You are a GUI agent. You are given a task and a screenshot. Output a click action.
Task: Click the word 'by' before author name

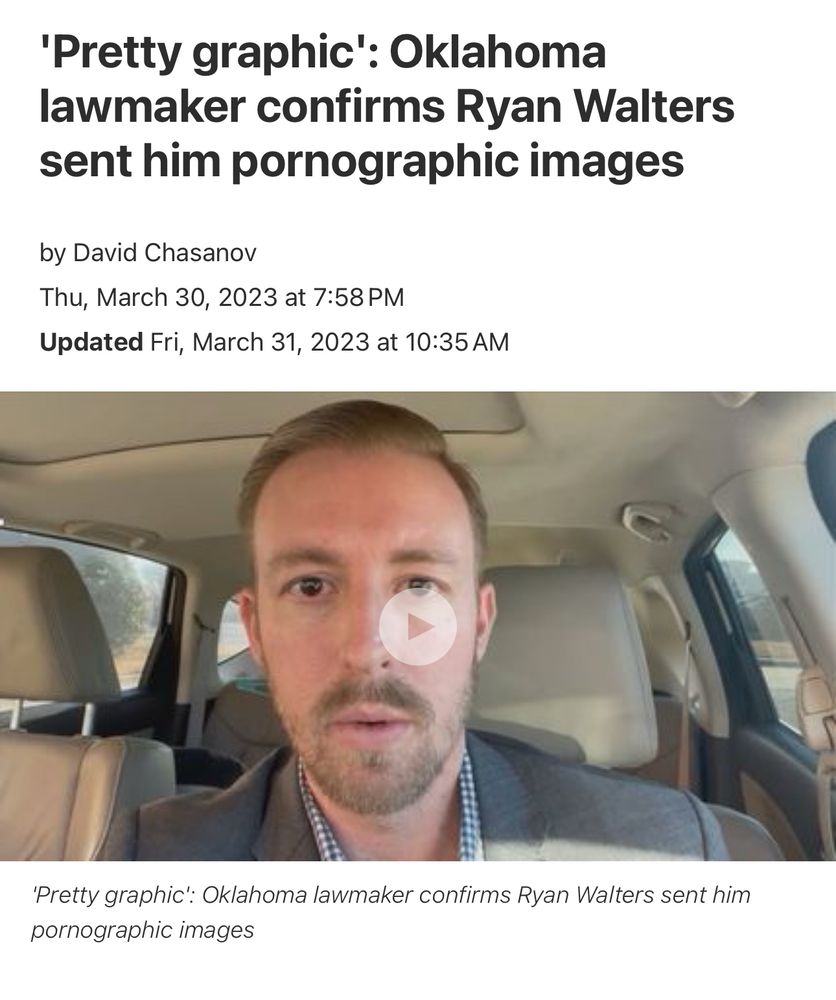[52, 253]
